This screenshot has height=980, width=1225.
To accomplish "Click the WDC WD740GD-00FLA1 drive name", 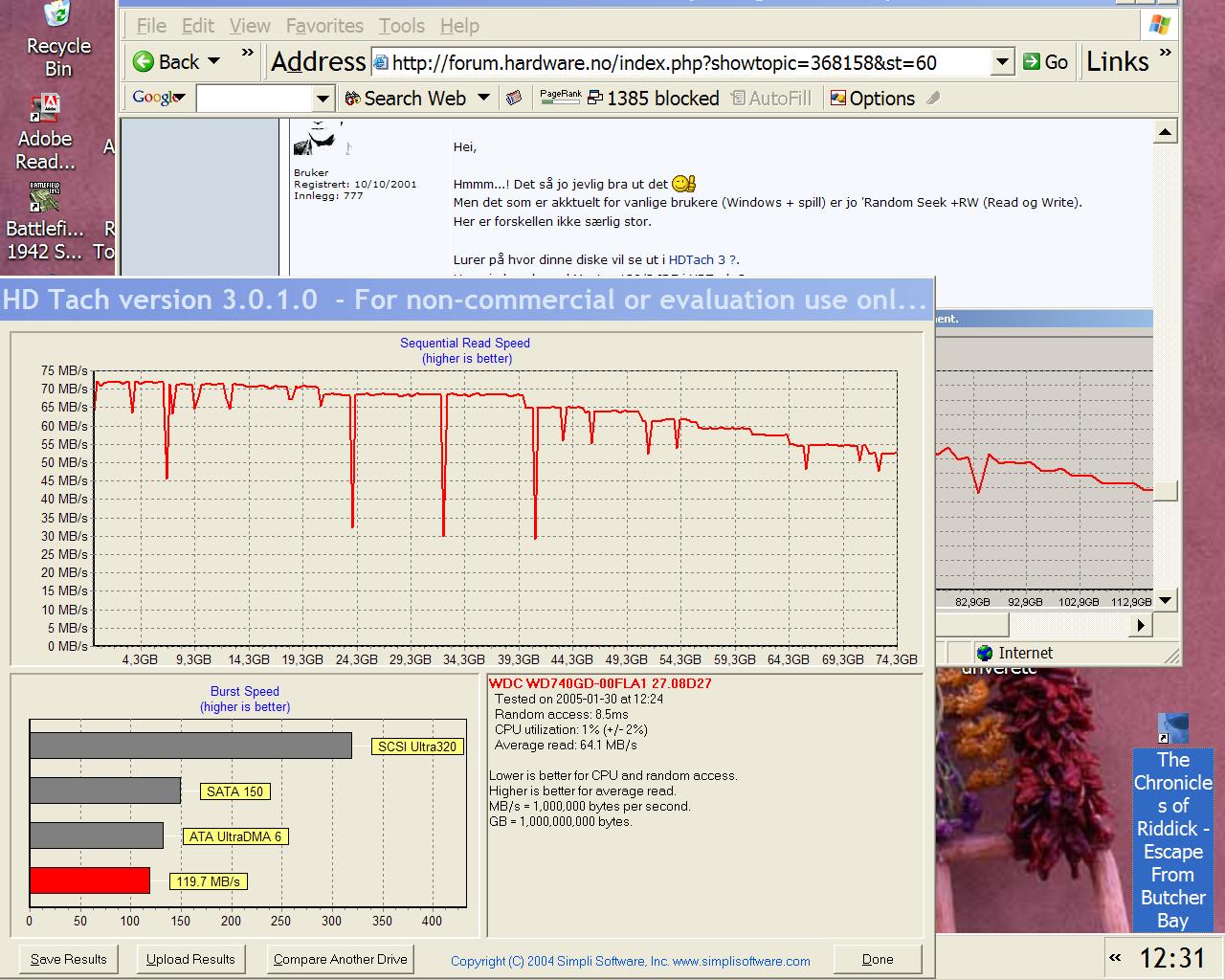I will (600, 683).
